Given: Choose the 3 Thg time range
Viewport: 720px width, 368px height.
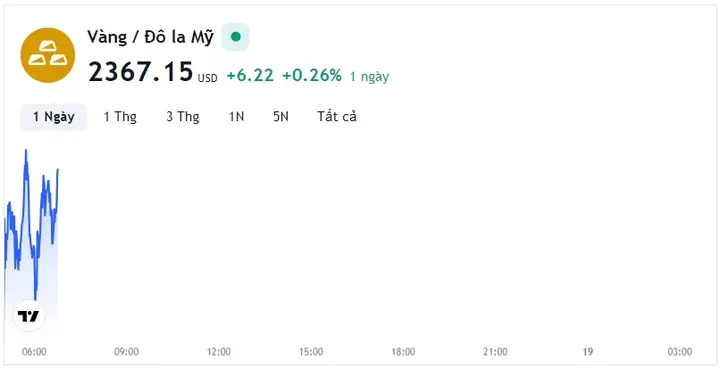Looking at the screenshot, I should tap(183, 117).
